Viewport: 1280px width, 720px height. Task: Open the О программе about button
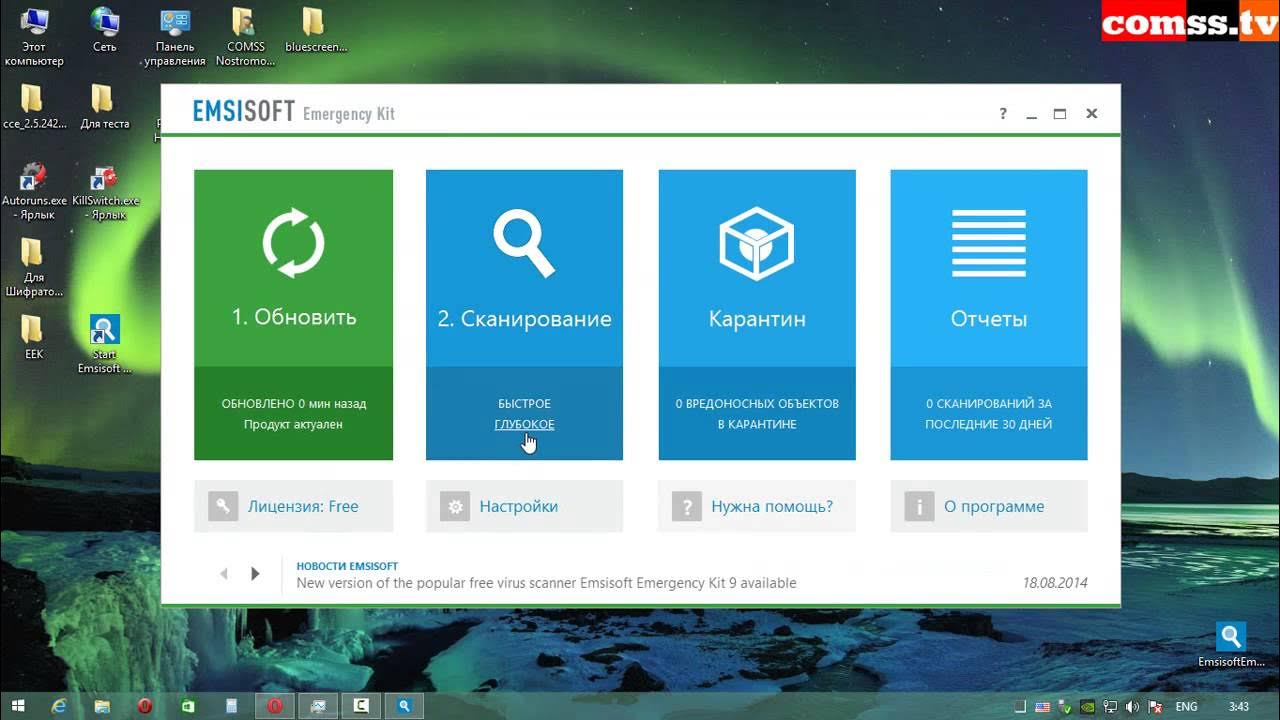(989, 506)
